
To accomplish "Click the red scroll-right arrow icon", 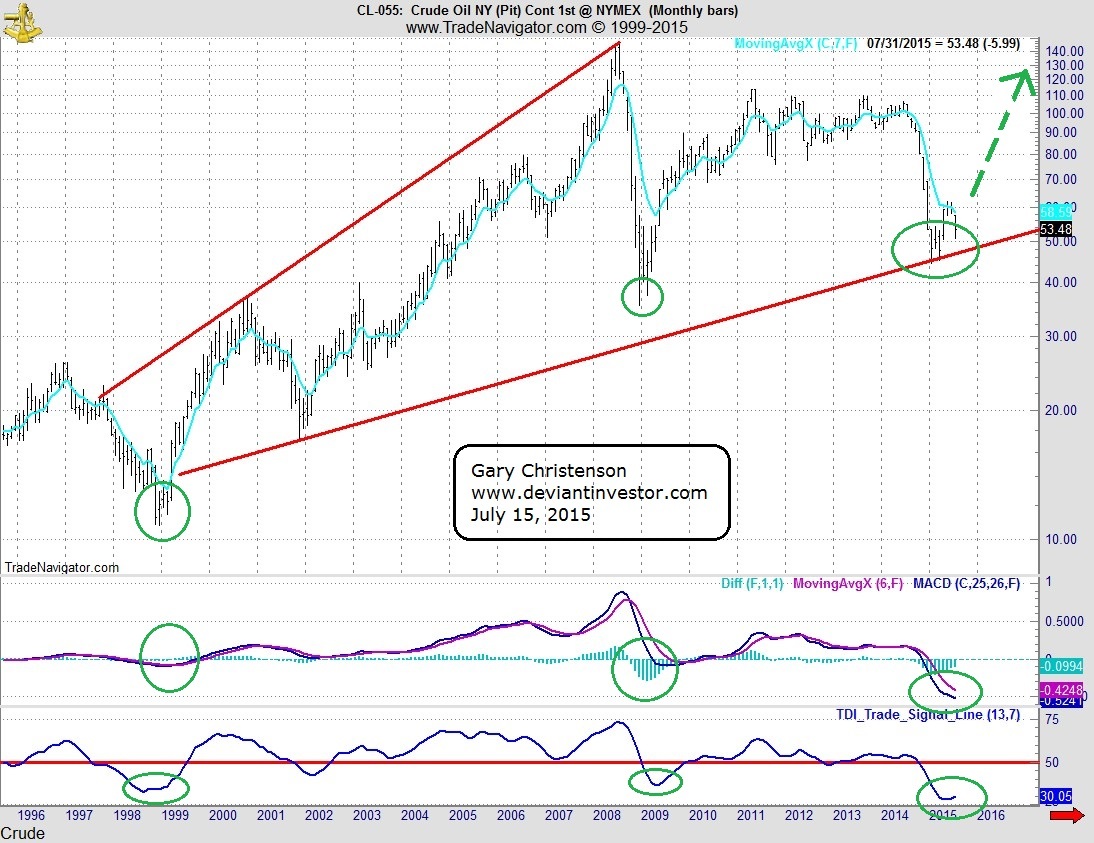I will [x=1067, y=814].
